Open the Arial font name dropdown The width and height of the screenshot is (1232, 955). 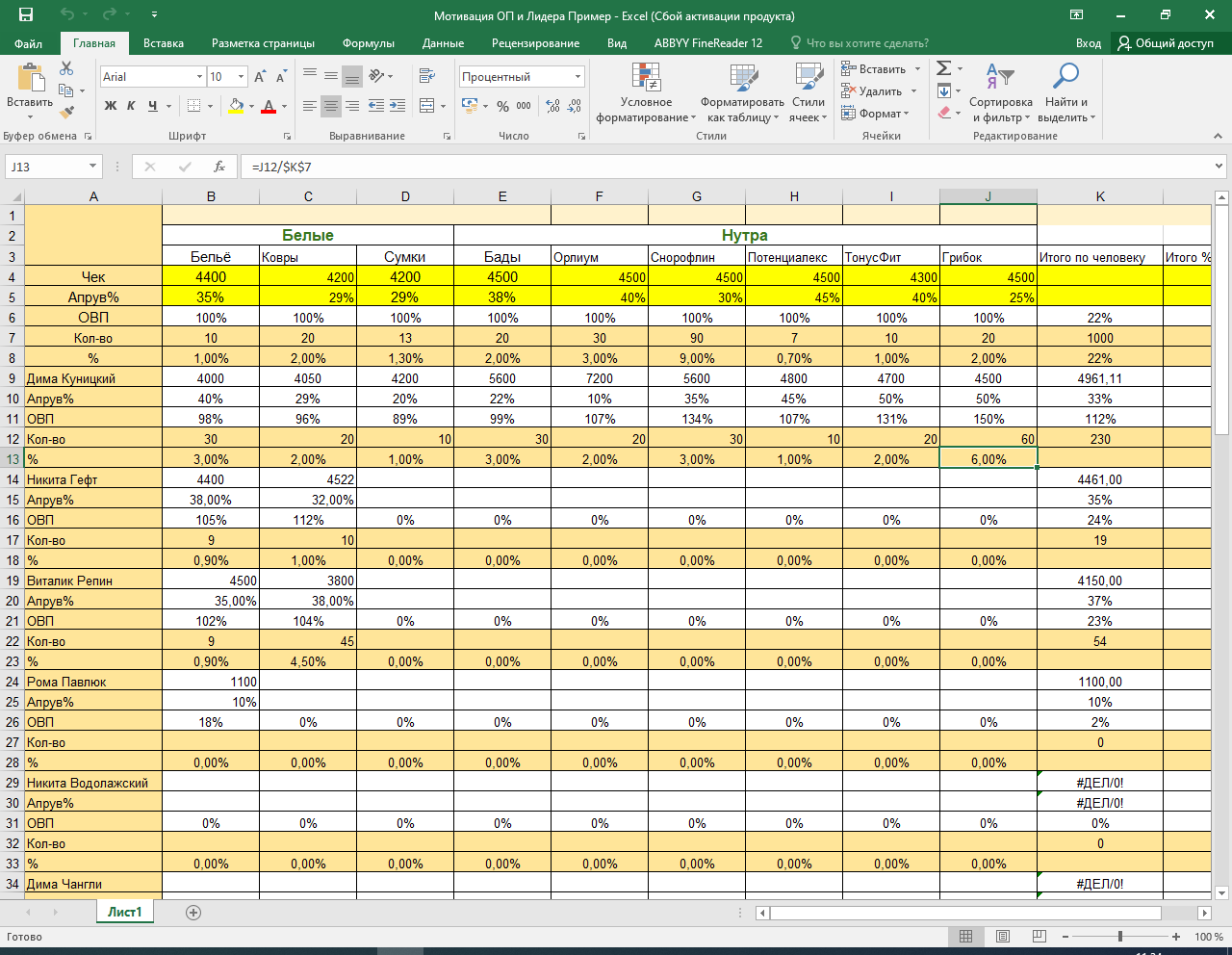(199, 77)
